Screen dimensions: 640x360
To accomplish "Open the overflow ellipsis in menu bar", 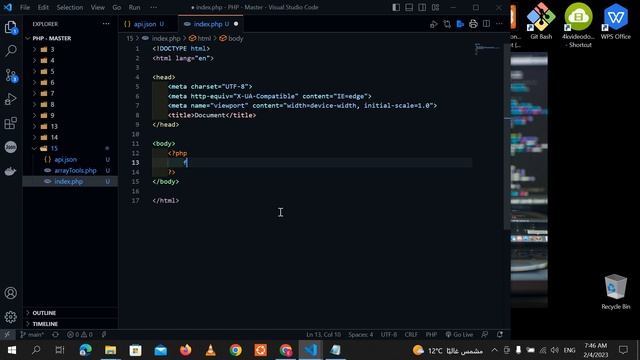I will coord(153,7).
